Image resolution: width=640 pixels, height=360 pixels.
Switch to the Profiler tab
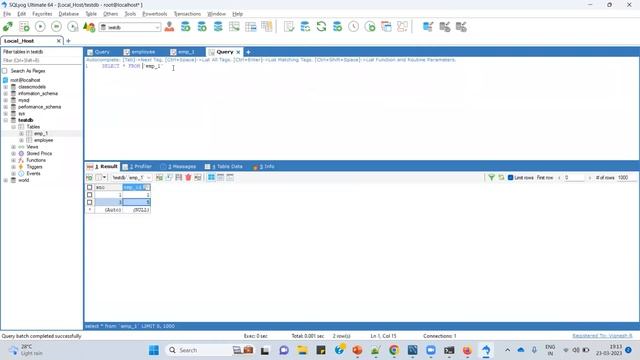pyautogui.click(x=137, y=167)
